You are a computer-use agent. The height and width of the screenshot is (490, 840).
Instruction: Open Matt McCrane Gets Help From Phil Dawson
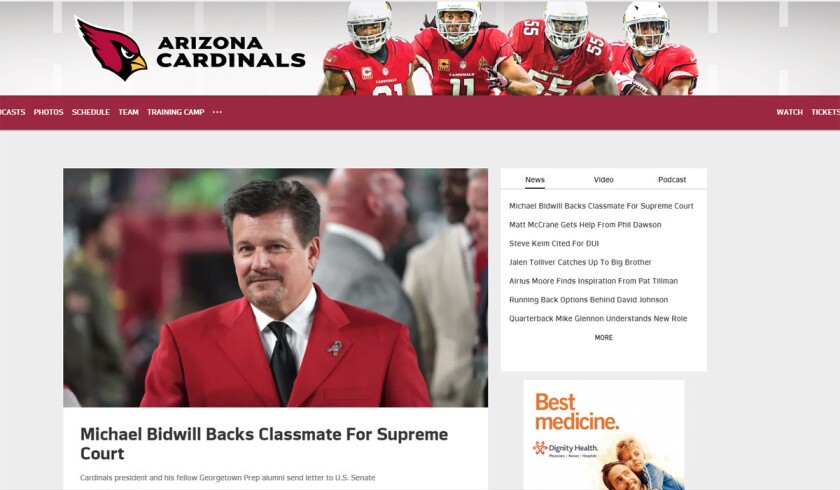585,225
